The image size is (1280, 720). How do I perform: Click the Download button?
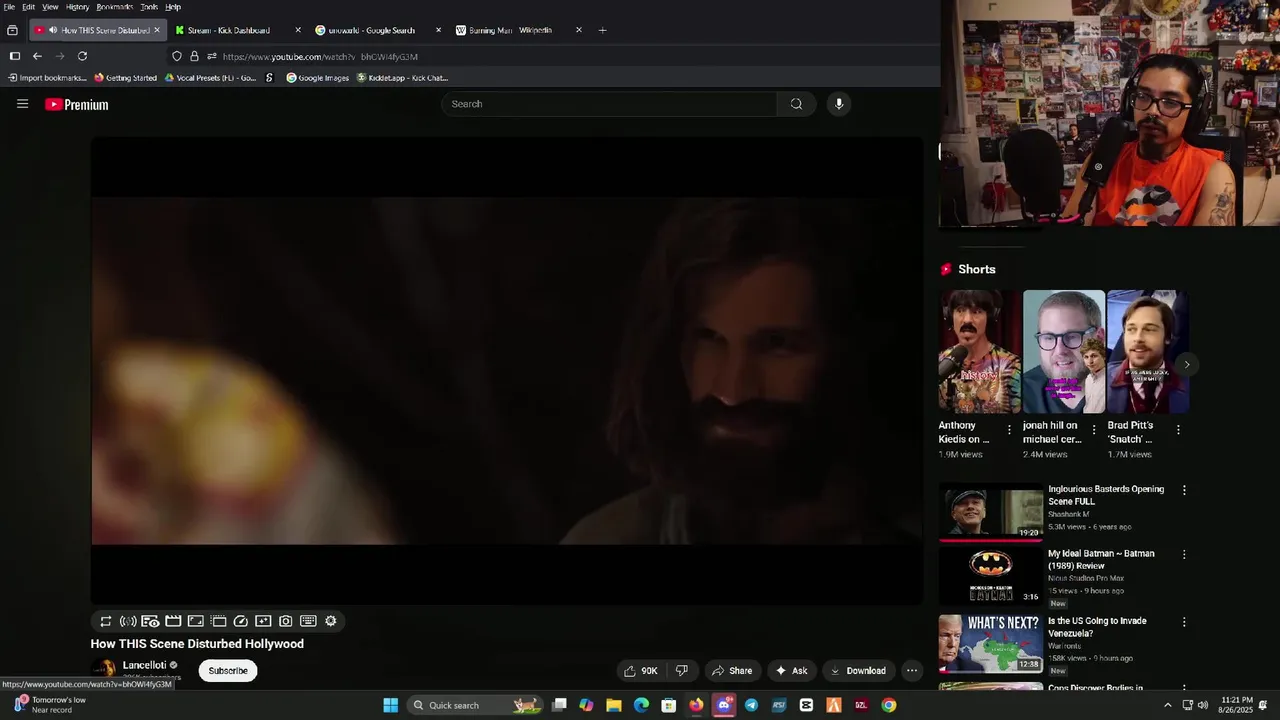(858, 671)
